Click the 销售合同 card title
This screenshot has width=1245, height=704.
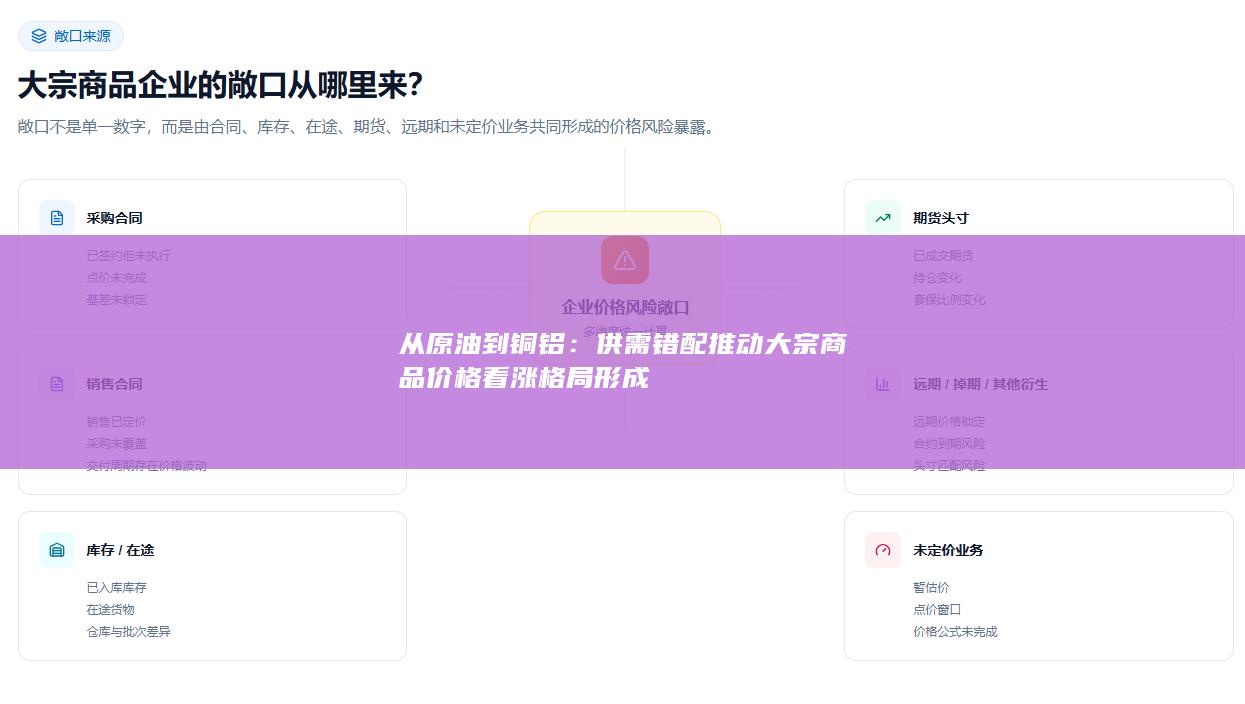tap(115, 384)
